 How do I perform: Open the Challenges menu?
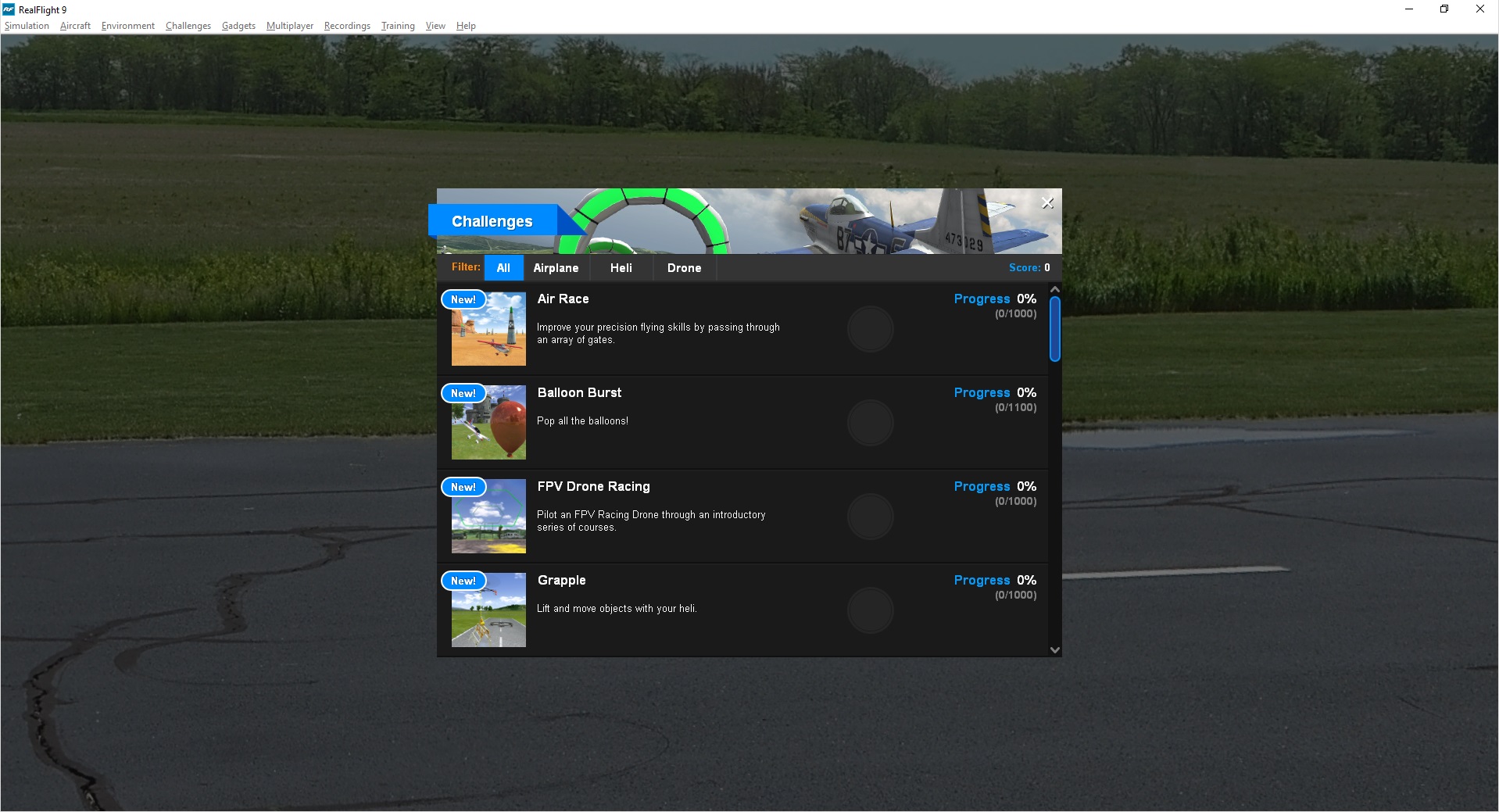point(188,25)
